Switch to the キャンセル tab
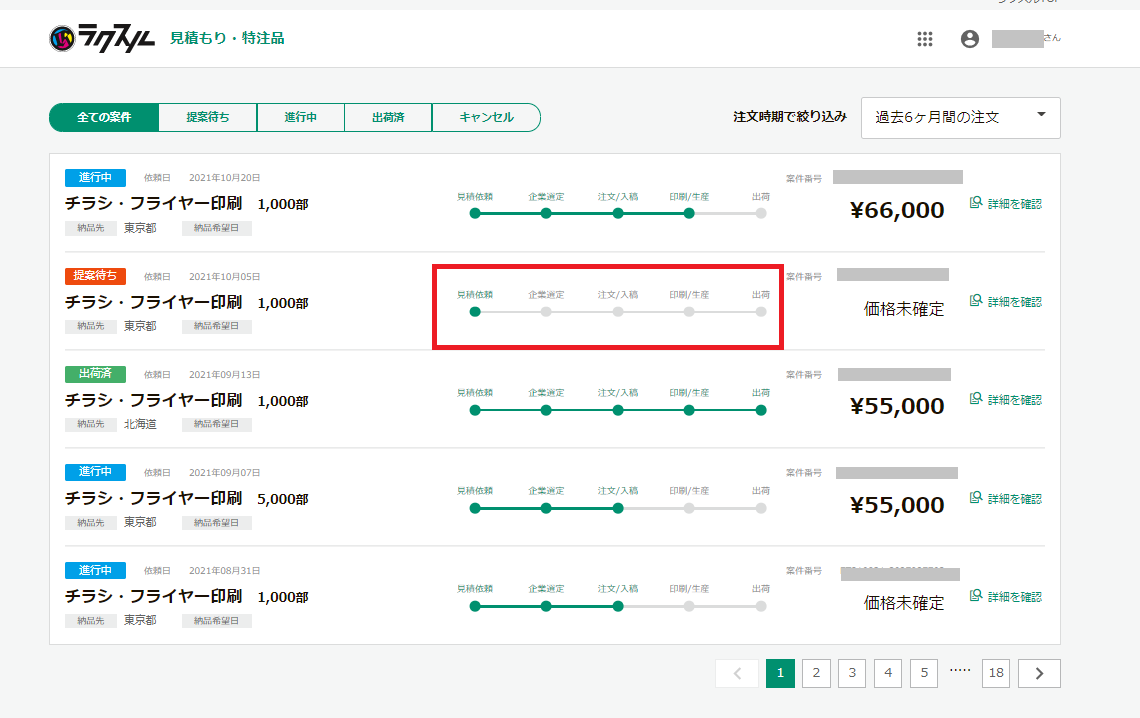 (486, 117)
